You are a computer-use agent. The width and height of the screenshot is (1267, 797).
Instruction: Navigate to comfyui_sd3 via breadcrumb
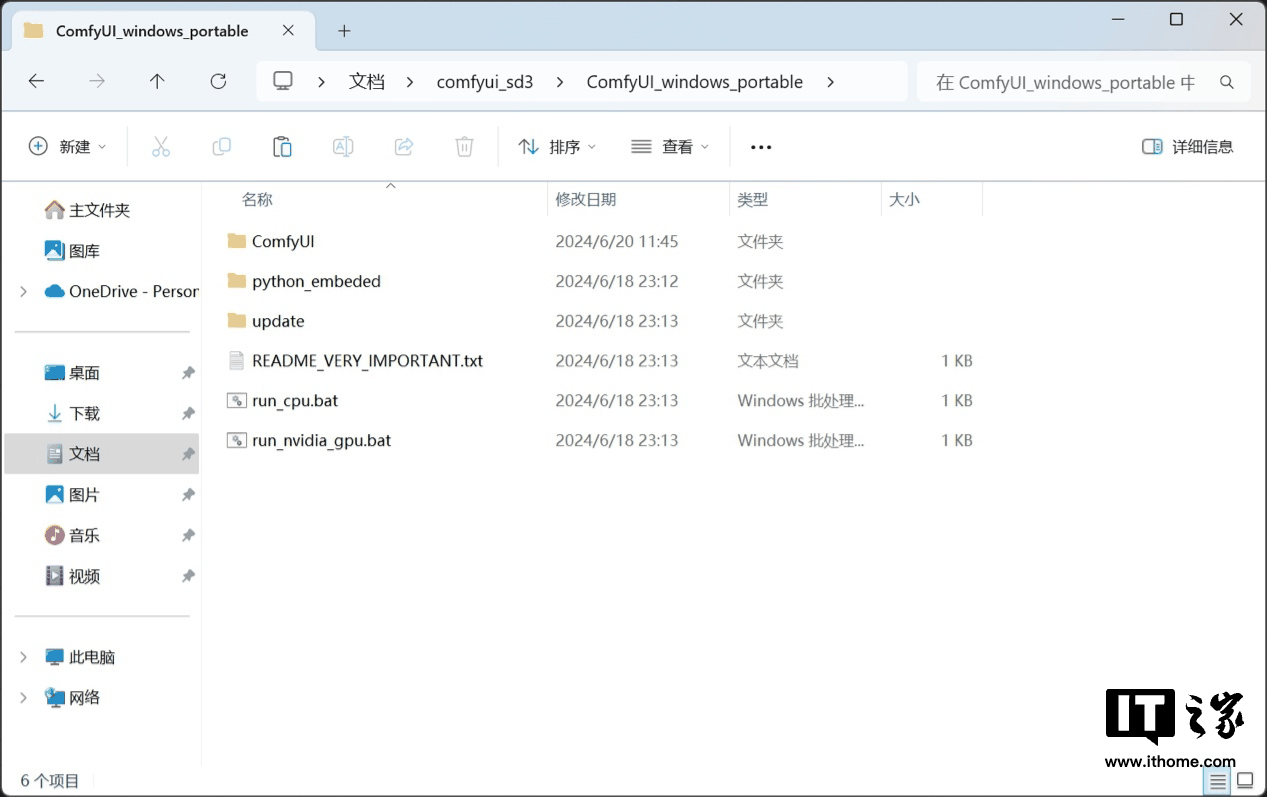click(485, 82)
